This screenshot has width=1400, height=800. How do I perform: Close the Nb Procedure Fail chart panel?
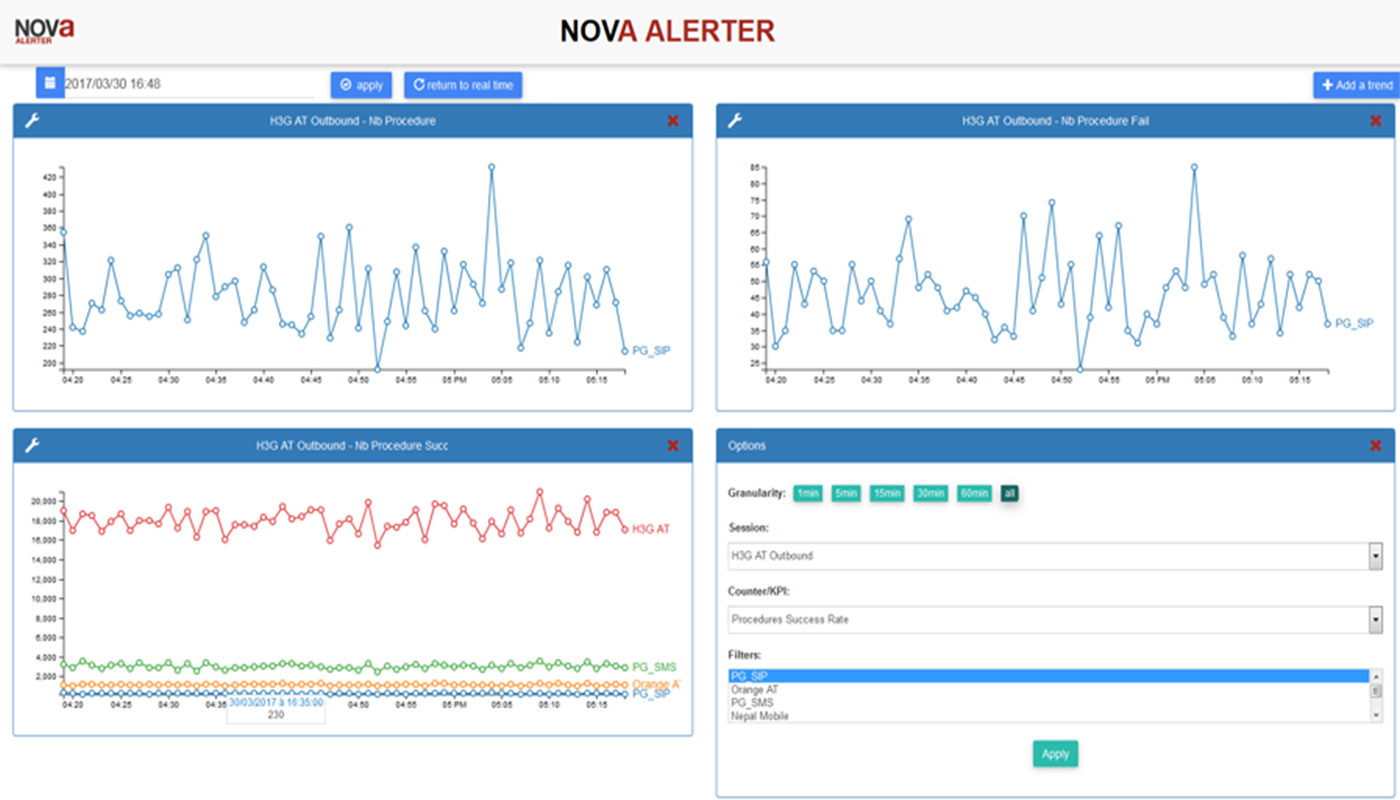pyautogui.click(x=1375, y=121)
